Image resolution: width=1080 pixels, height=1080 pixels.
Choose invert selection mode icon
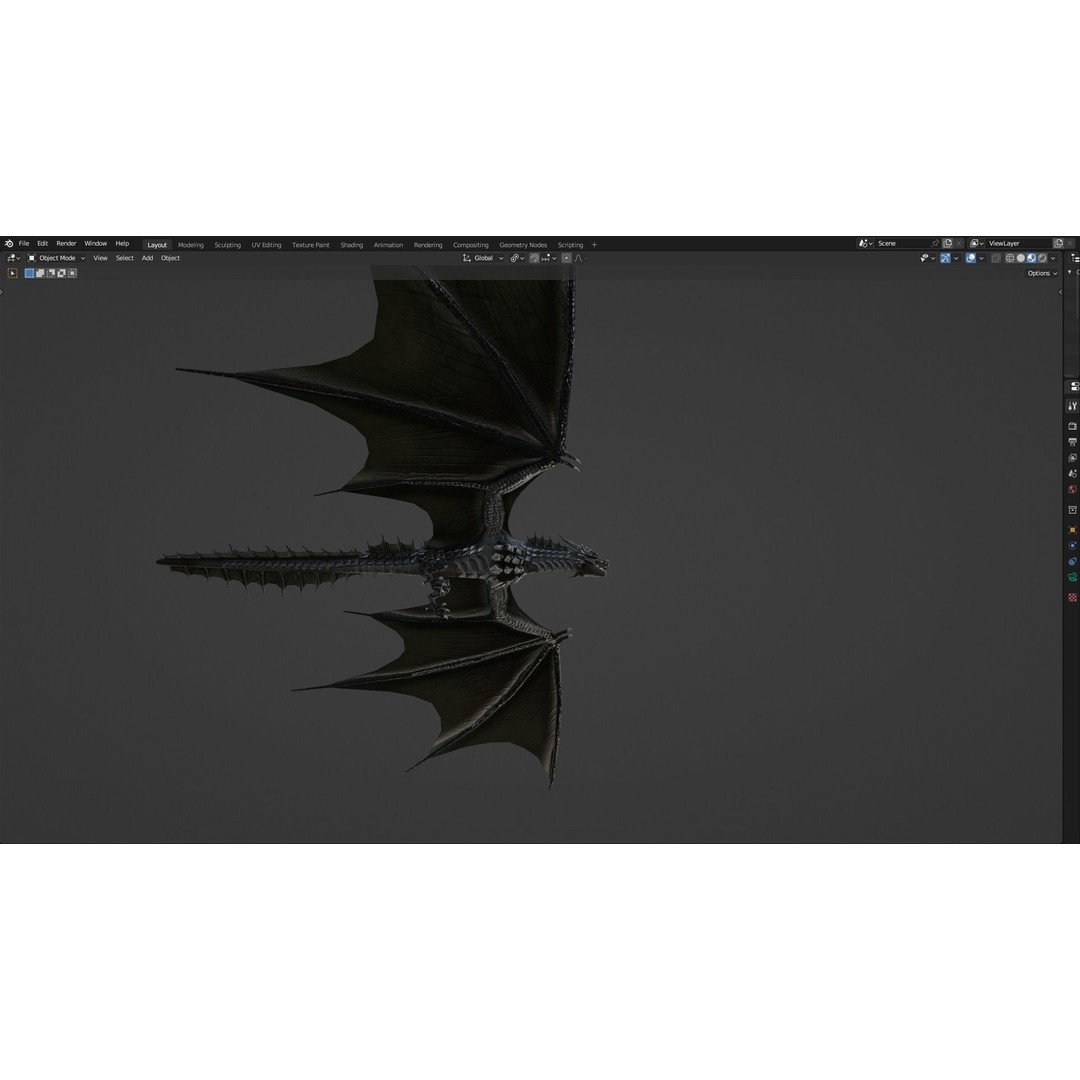(61, 273)
